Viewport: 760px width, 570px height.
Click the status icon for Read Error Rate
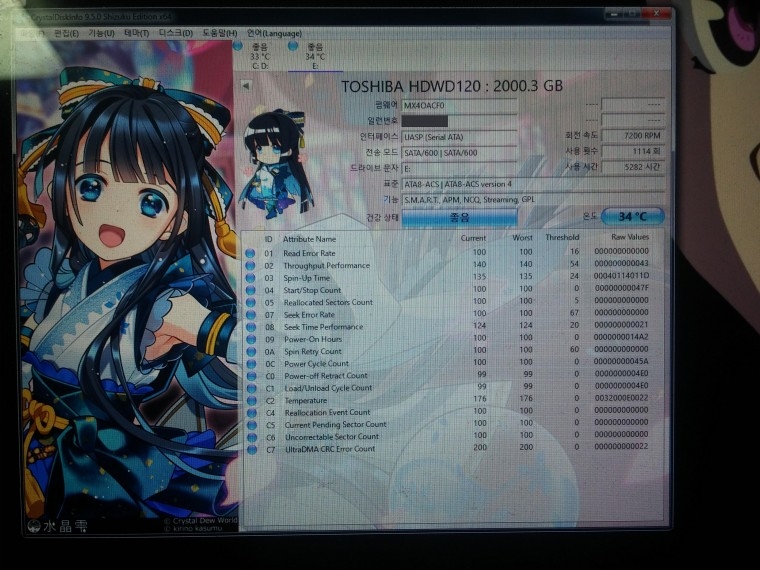[250, 253]
